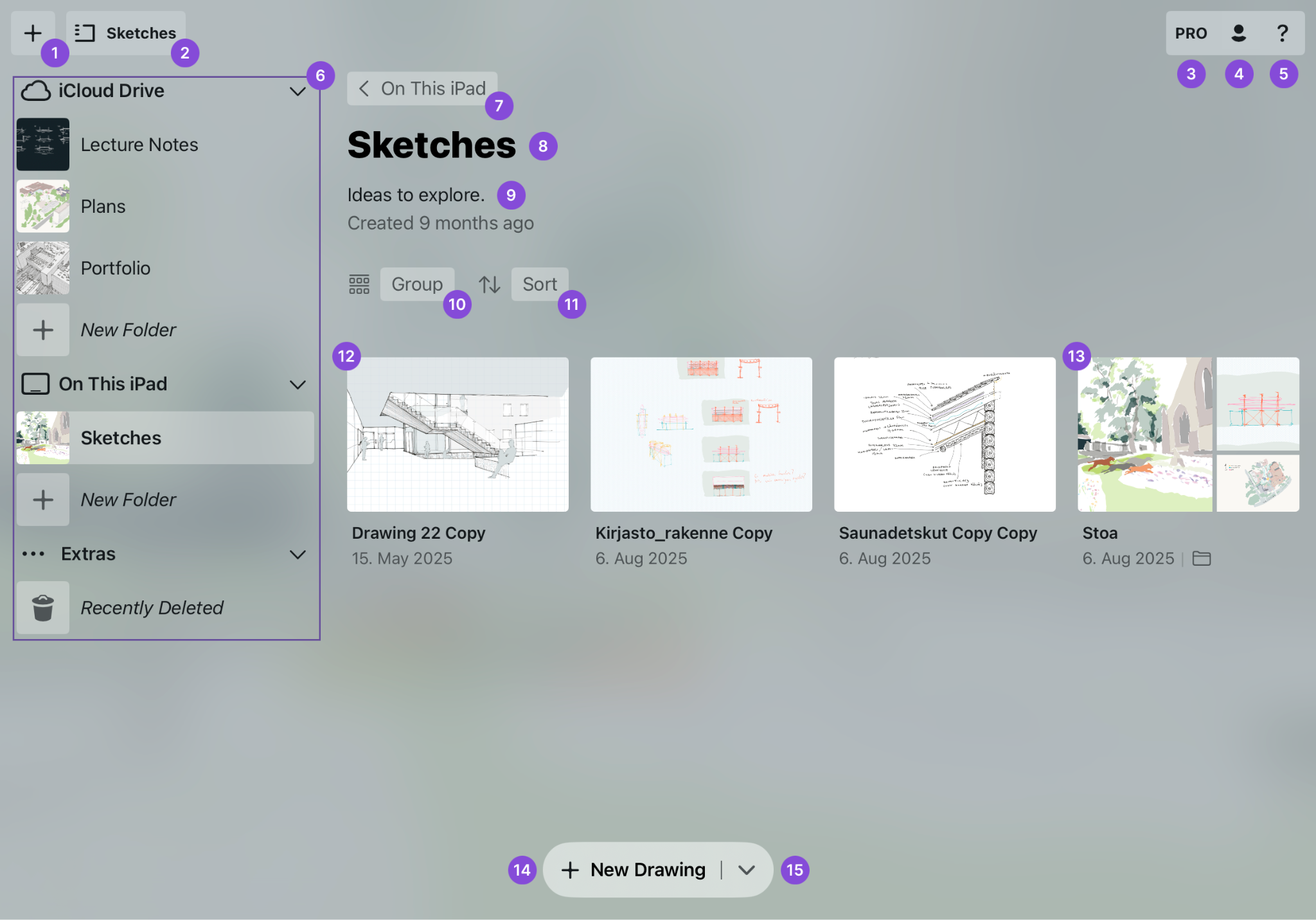Click the Extras header label
Screen dimensions: 1316x920
coord(88,554)
